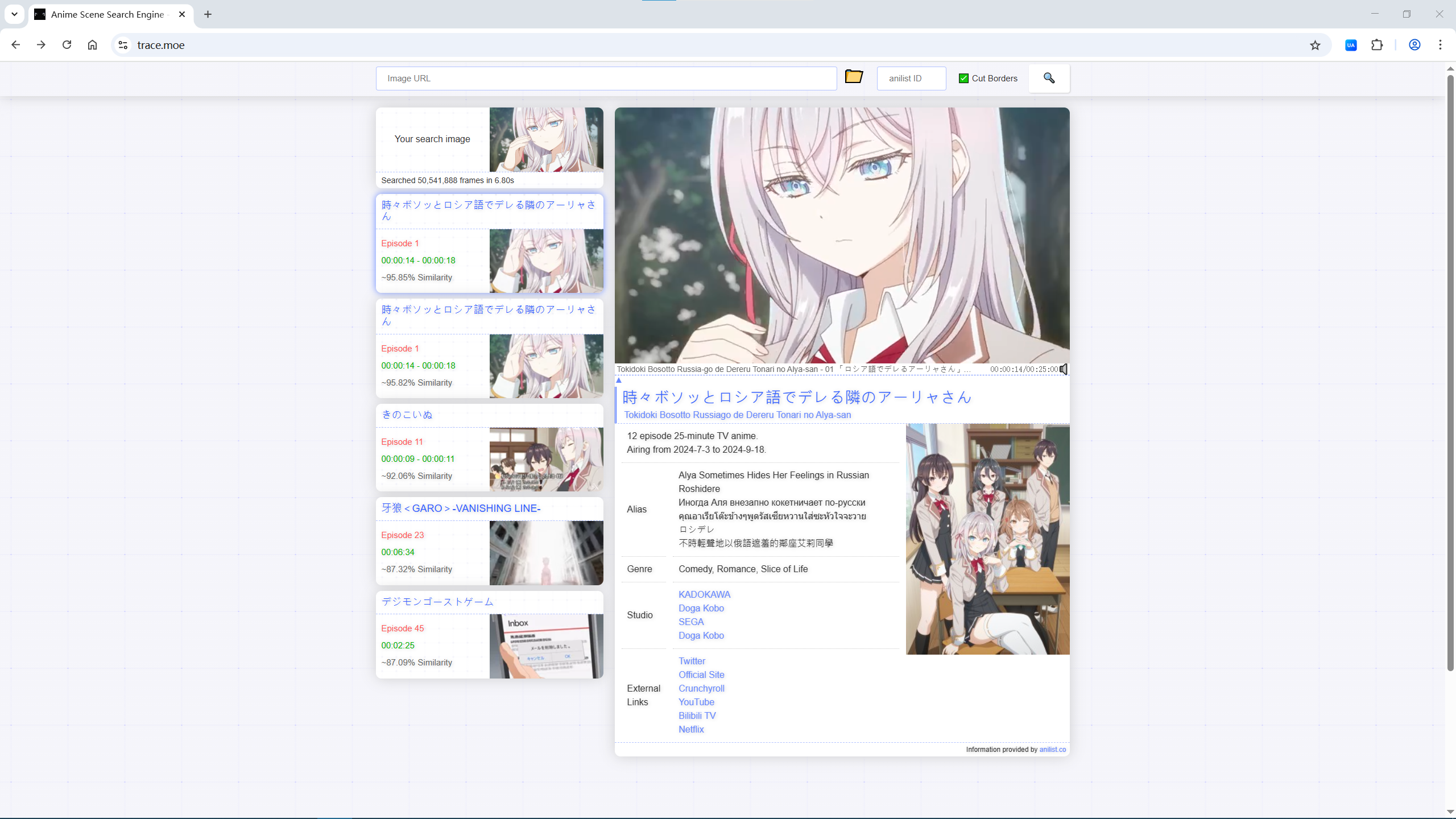
Task: Bookmark this page with star icon
Action: (1314, 45)
